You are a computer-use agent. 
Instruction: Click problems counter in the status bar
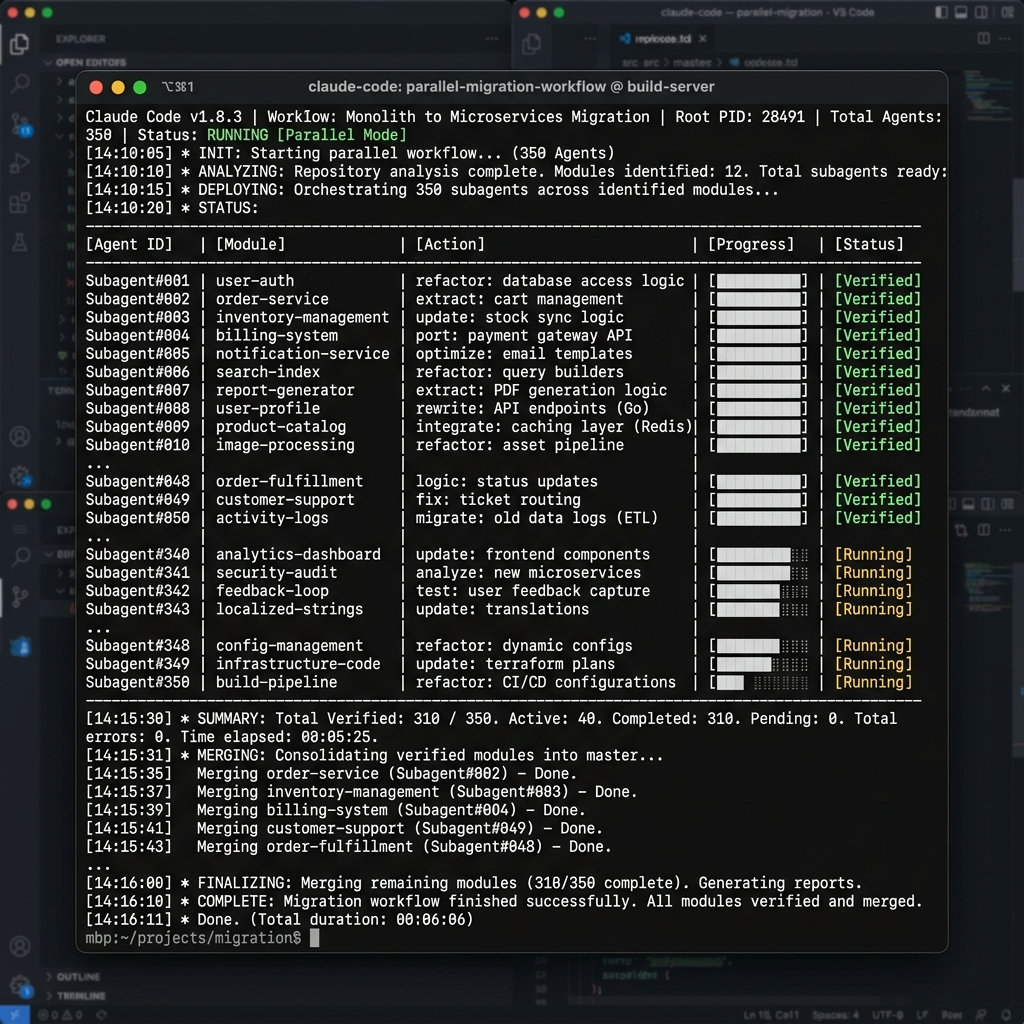[x=61, y=1015]
